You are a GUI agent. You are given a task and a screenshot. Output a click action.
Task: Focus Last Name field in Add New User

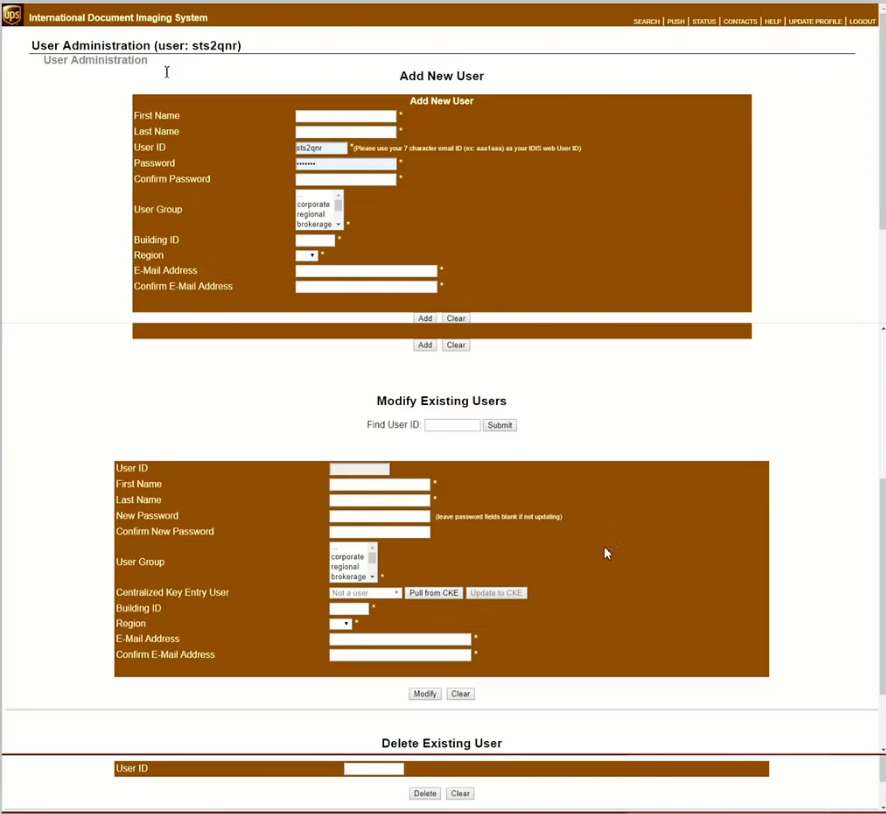(346, 132)
